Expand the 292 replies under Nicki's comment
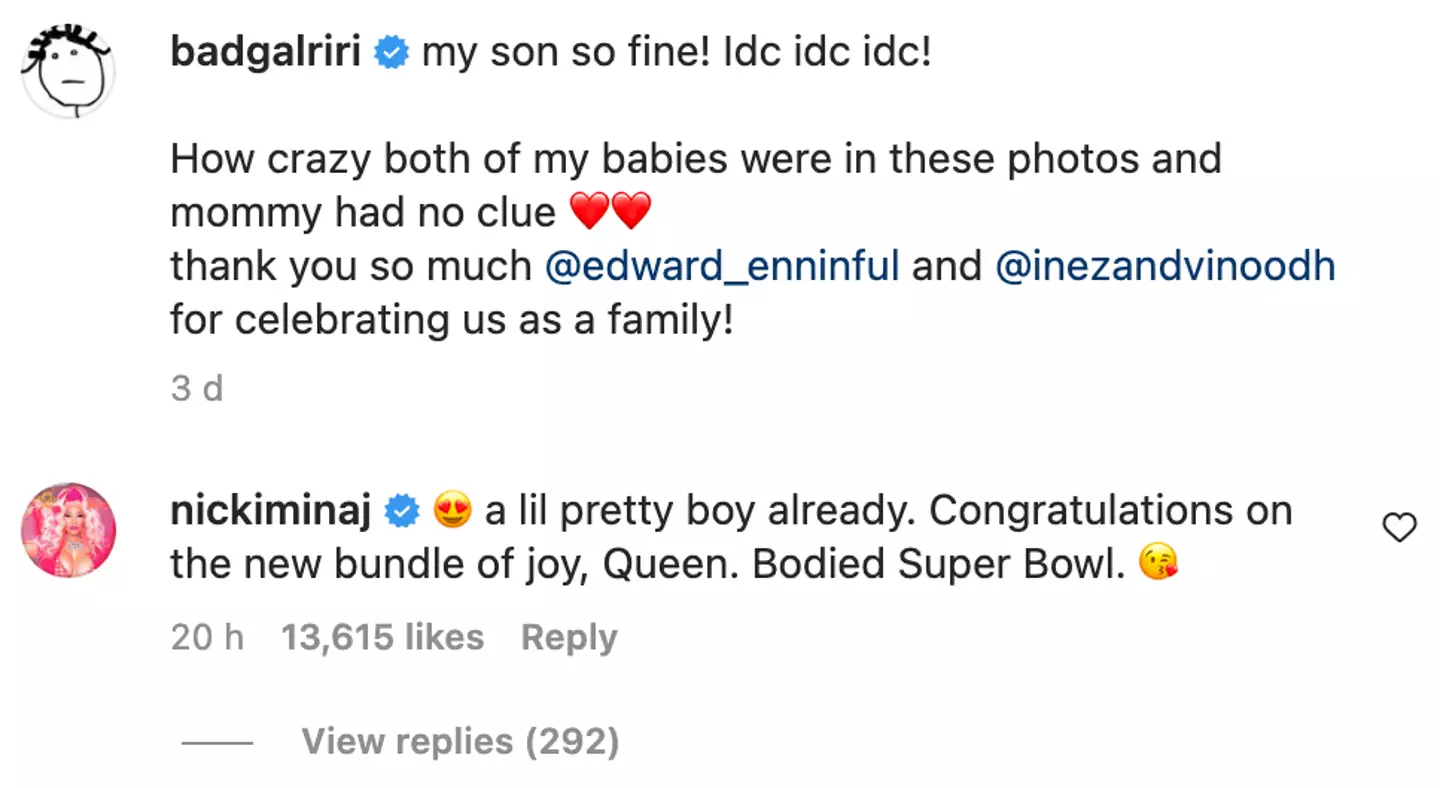Viewport: 1440px width, 788px height. tap(459, 741)
